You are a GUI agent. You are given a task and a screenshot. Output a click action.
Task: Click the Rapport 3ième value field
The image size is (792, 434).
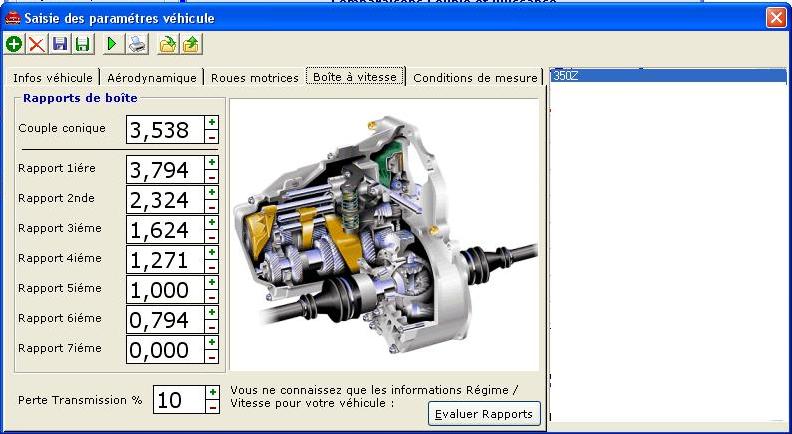164,229
